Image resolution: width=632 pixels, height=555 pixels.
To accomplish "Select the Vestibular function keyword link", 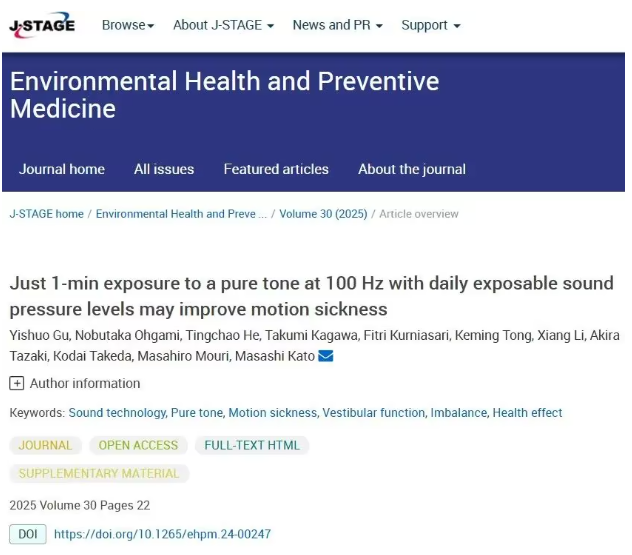I will pos(374,413).
